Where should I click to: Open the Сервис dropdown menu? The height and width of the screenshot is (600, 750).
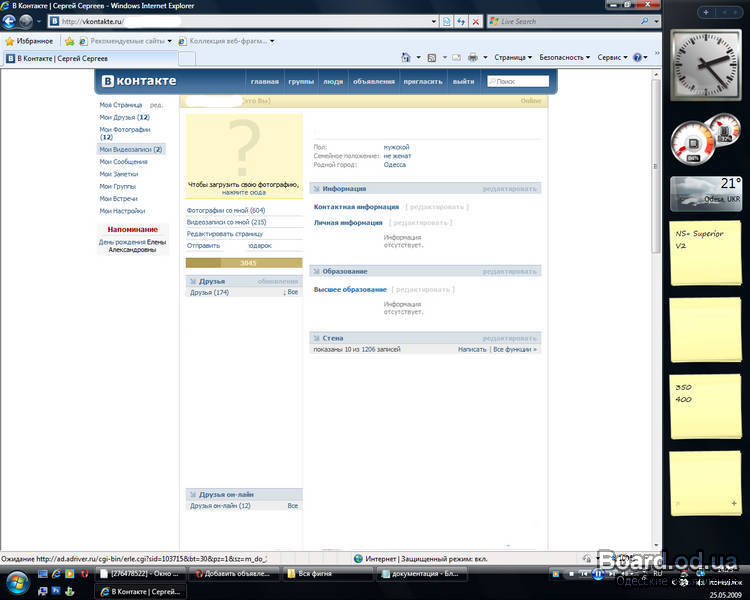coord(612,58)
